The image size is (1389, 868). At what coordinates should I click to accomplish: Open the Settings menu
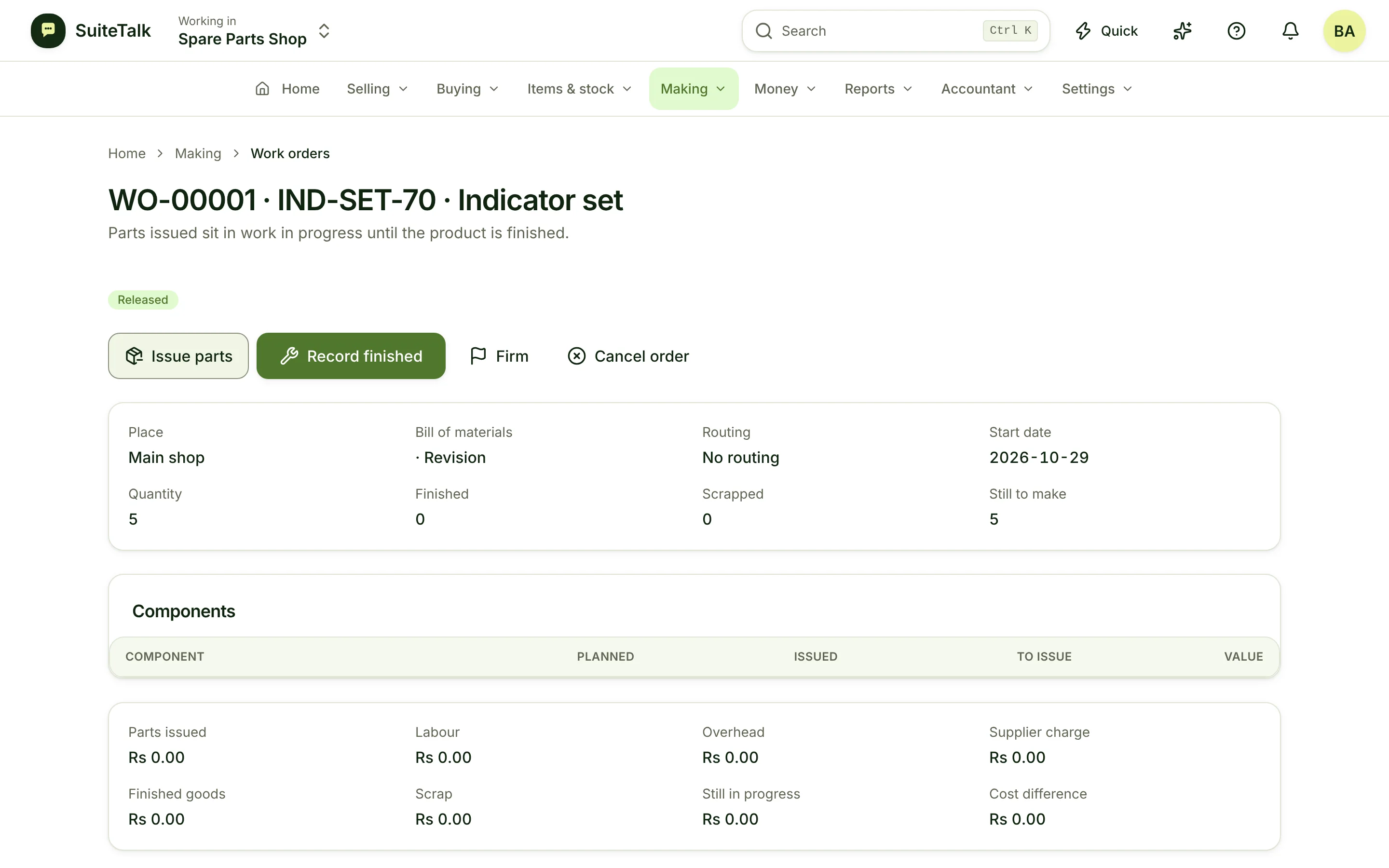[1097, 89]
